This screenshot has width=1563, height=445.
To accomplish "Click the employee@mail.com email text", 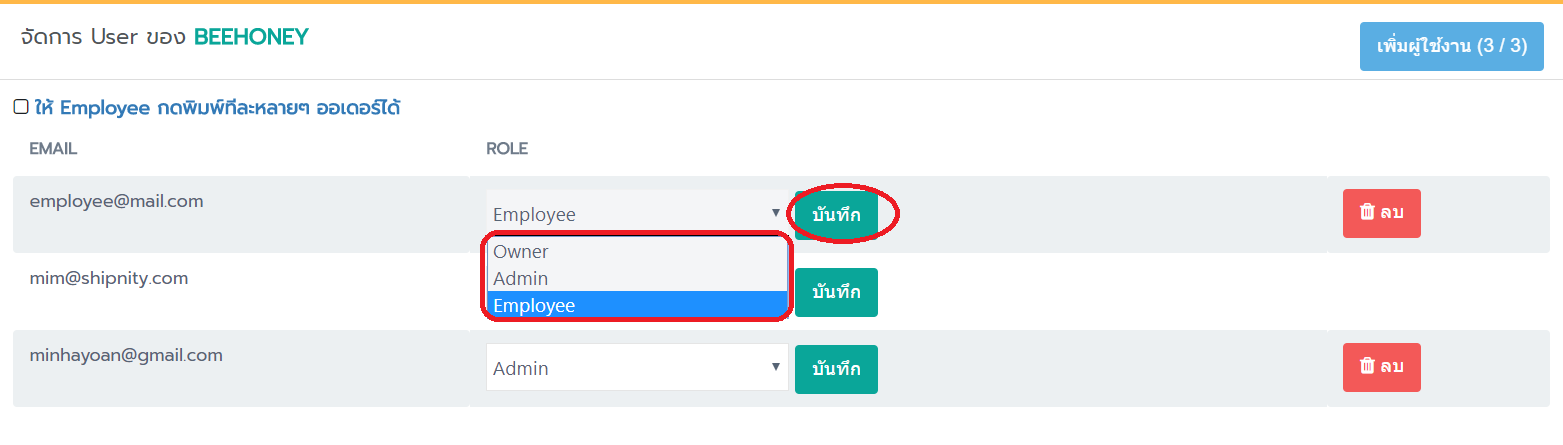I will [116, 201].
